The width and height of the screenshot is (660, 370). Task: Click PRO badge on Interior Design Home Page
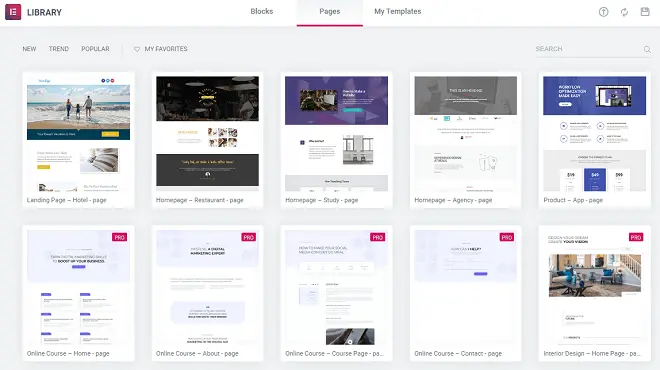(636, 237)
